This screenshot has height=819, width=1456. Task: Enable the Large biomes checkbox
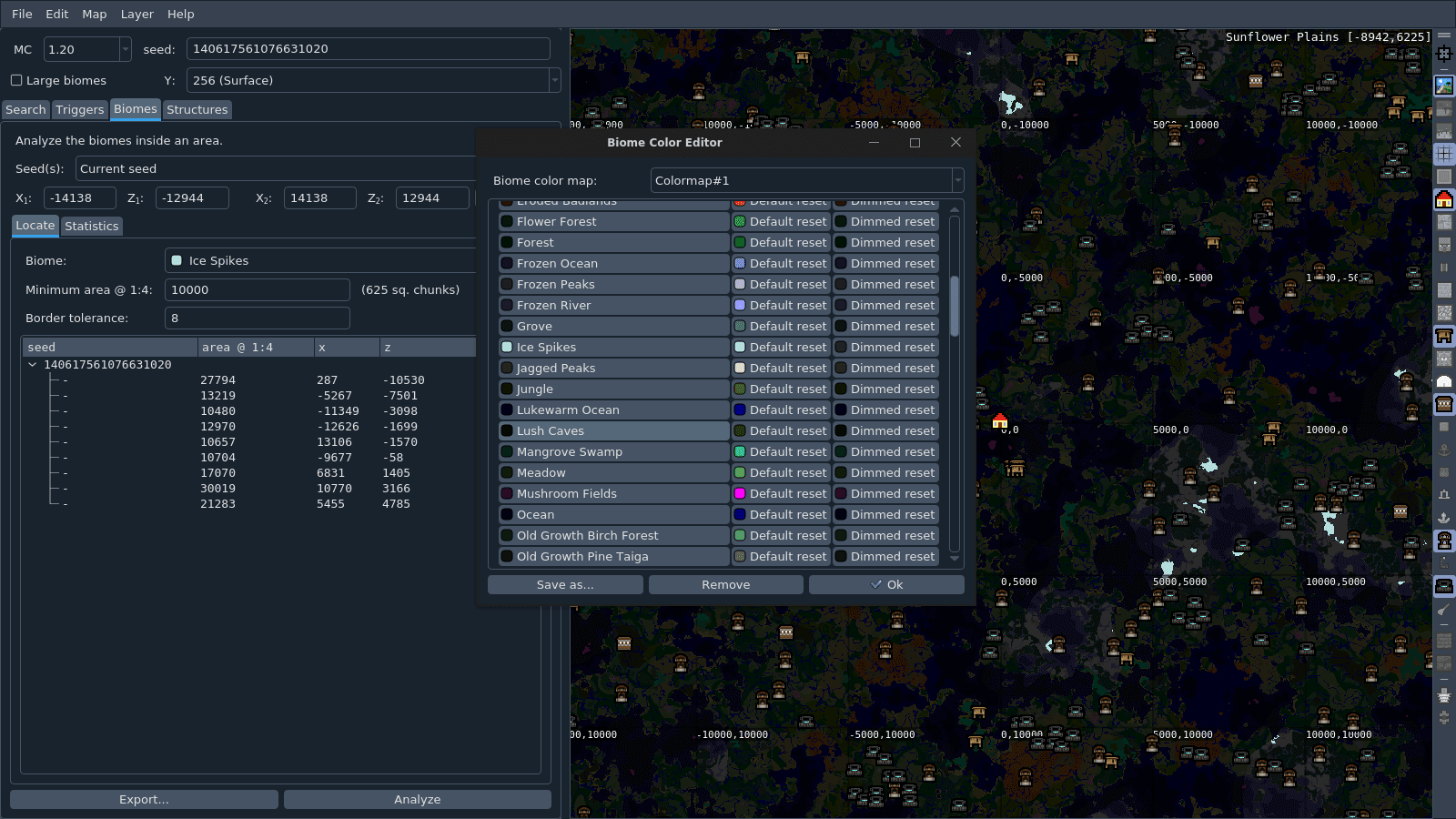pos(16,80)
